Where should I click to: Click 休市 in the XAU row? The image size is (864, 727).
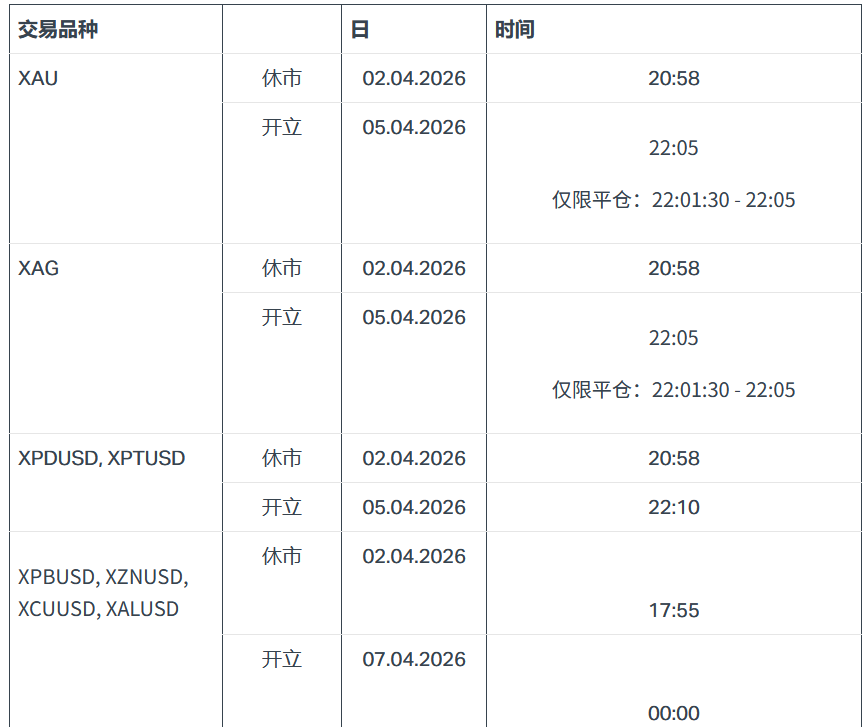[x=282, y=78]
